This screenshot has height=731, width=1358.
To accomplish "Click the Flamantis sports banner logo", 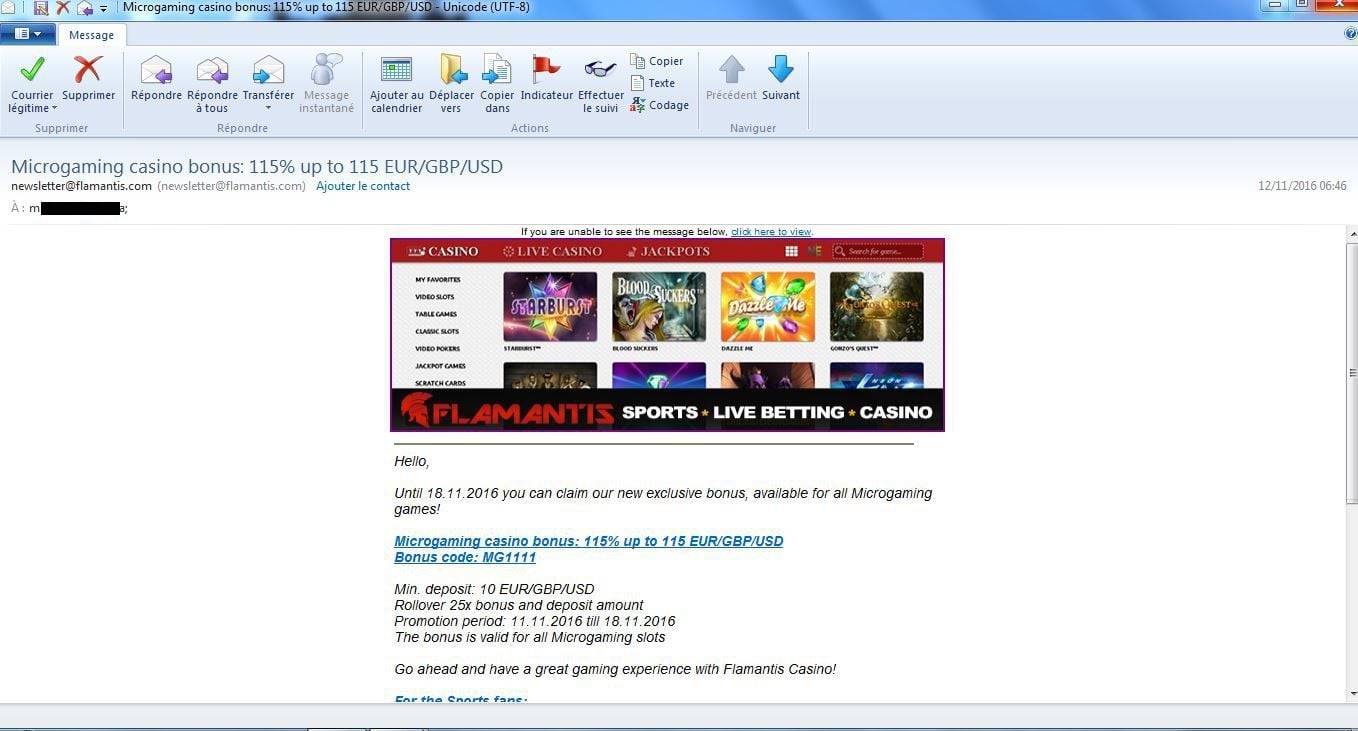I will (x=507, y=410).
